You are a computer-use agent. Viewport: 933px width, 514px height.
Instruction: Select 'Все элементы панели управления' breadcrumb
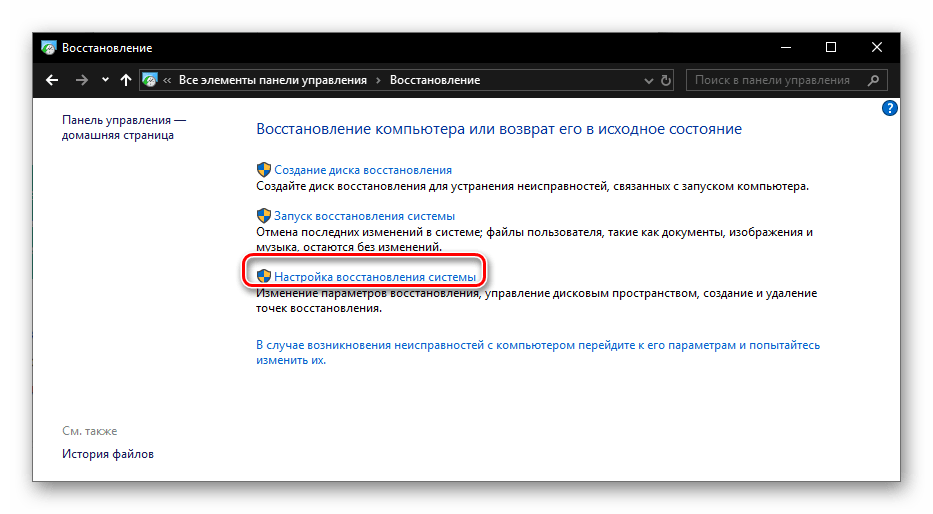coord(273,80)
